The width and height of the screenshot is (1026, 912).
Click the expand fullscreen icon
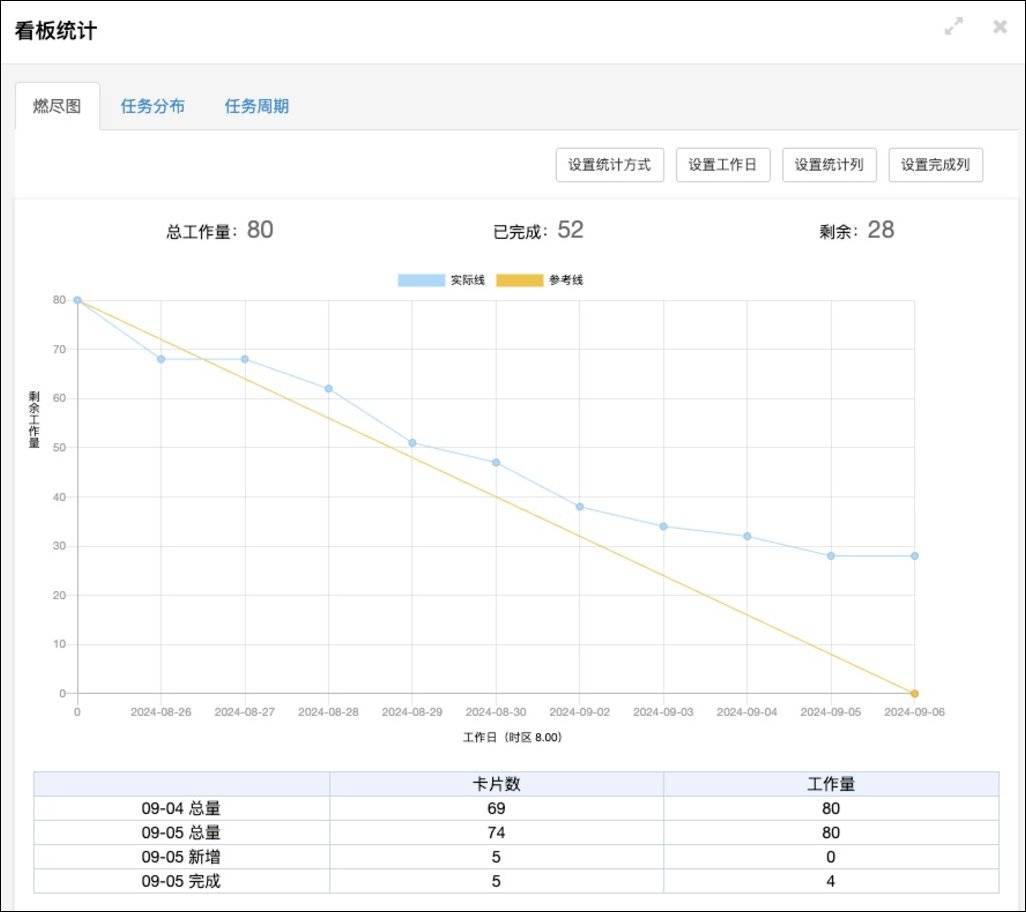953,28
